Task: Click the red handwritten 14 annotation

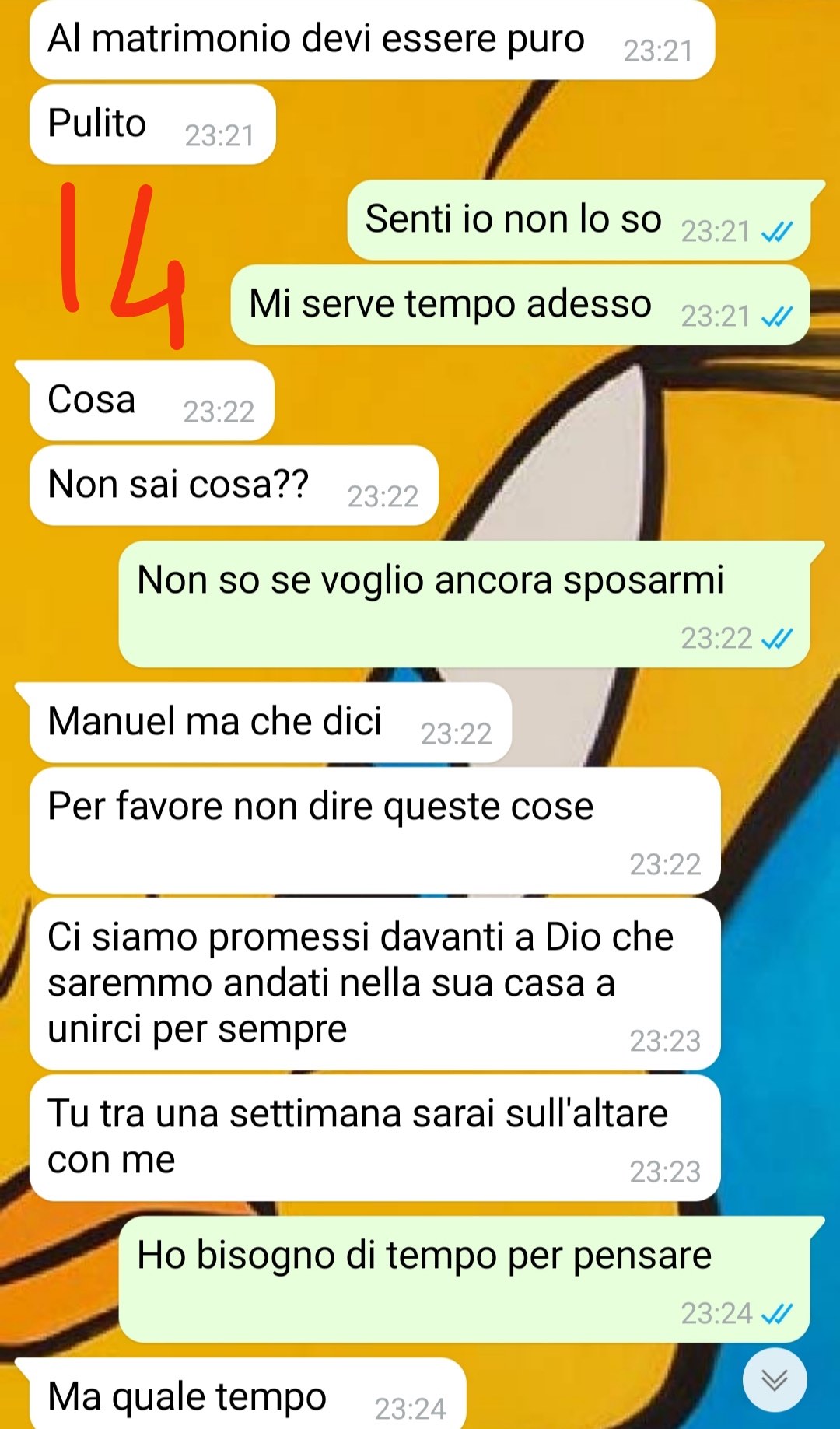Action: [123, 264]
